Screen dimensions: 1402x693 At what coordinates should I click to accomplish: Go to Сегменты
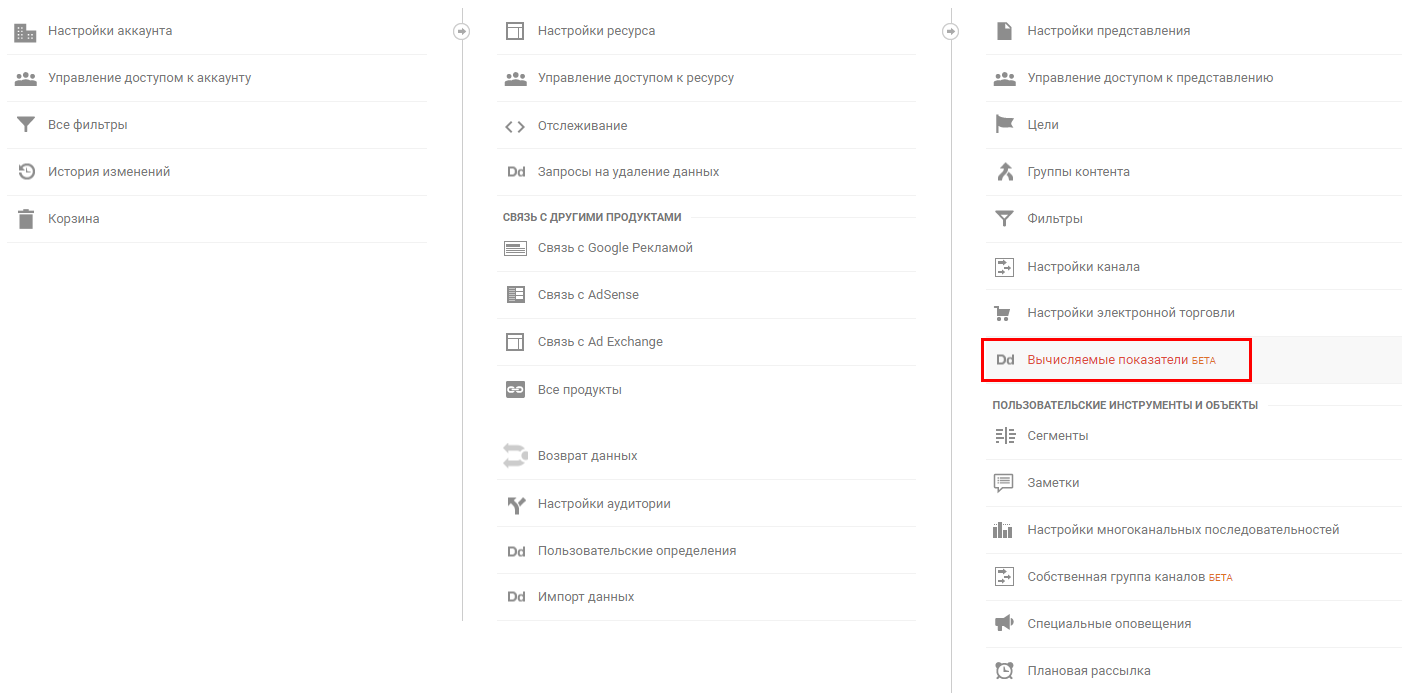coord(1057,436)
